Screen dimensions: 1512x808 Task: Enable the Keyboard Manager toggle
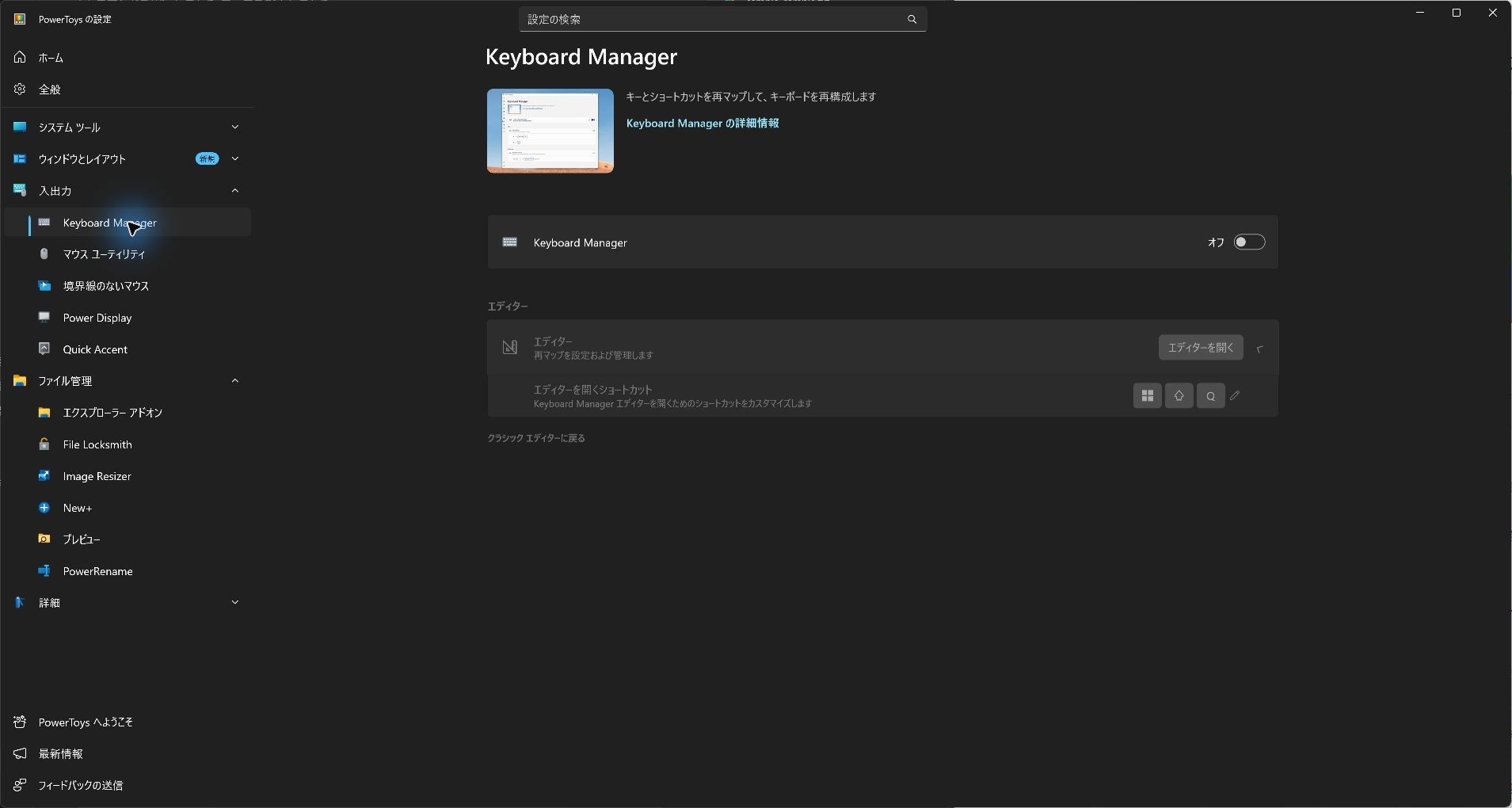point(1249,242)
